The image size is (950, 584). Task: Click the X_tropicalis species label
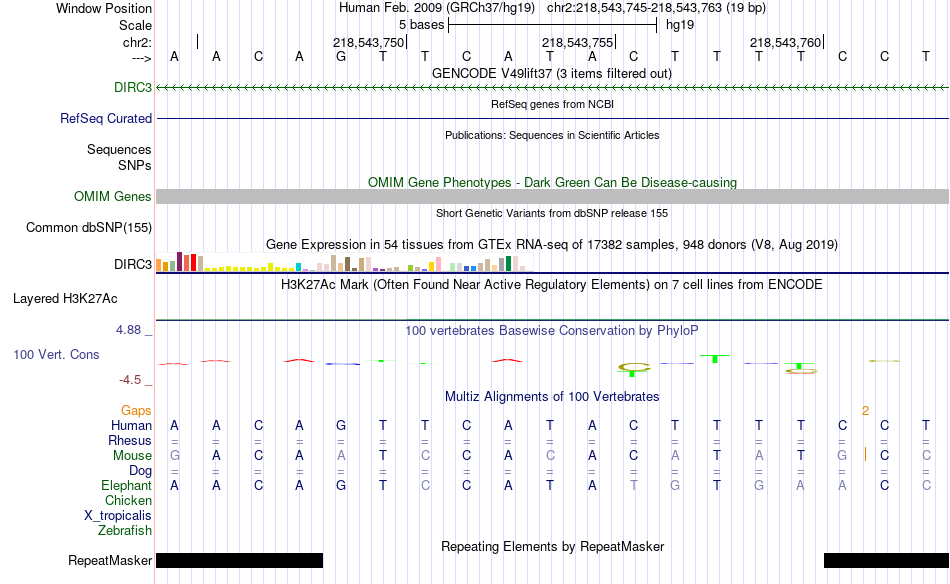pyautogui.click(x=118, y=516)
